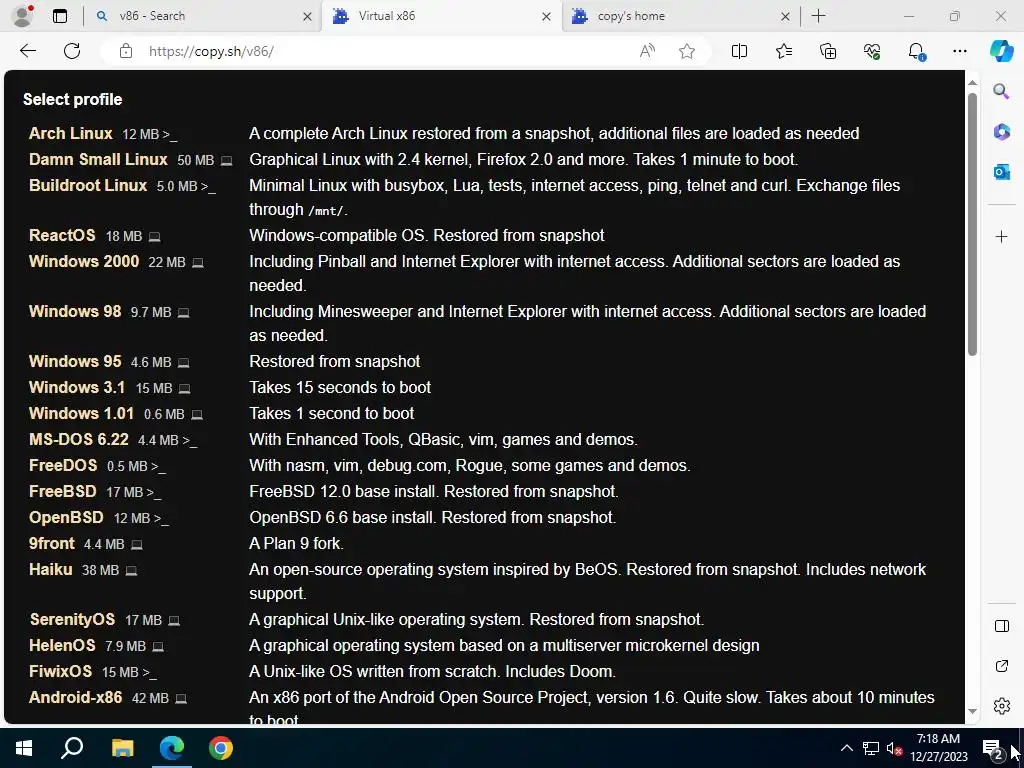
Task: Reload the page with refresh icon
Action: coord(72,51)
